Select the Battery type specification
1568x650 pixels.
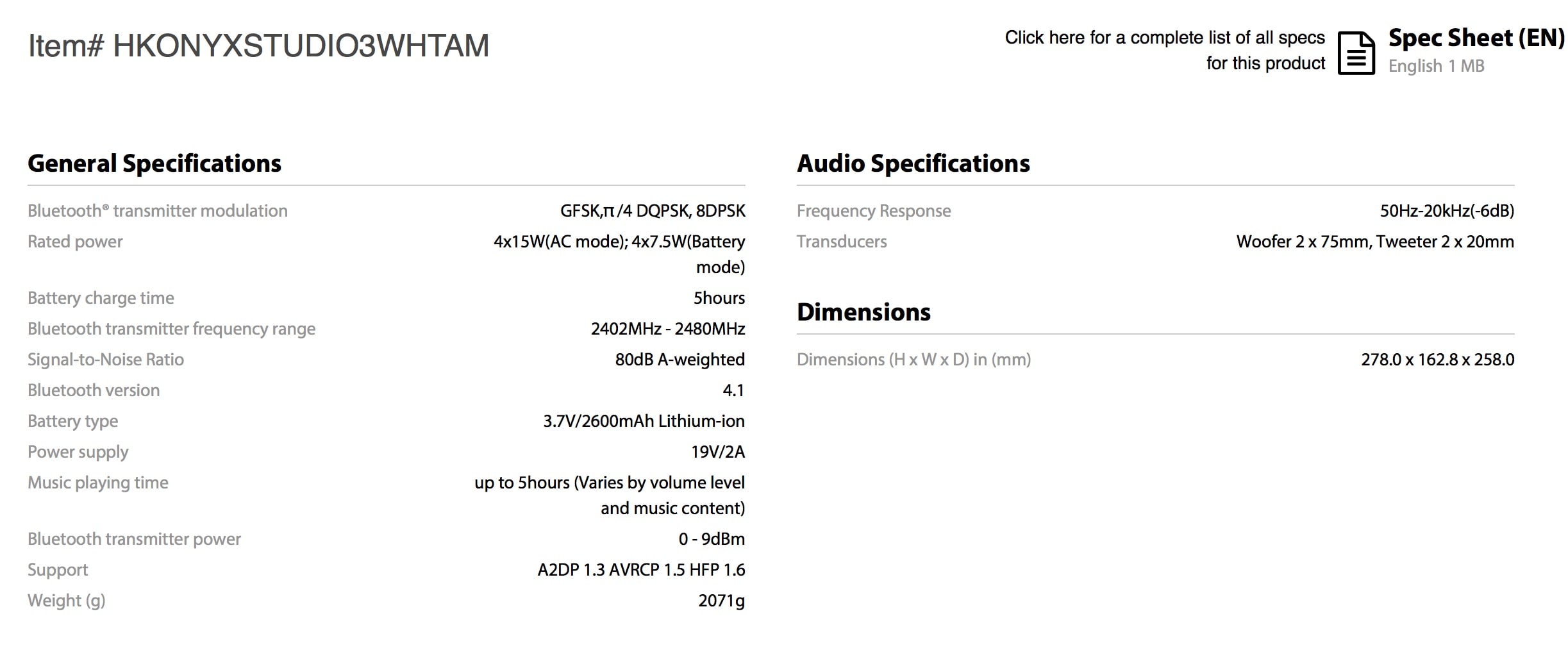click(x=72, y=421)
